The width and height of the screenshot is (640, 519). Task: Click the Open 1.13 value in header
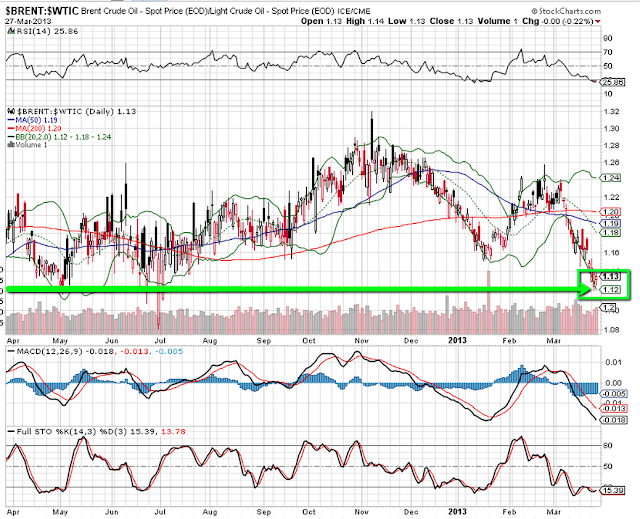click(x=321, y=21)
